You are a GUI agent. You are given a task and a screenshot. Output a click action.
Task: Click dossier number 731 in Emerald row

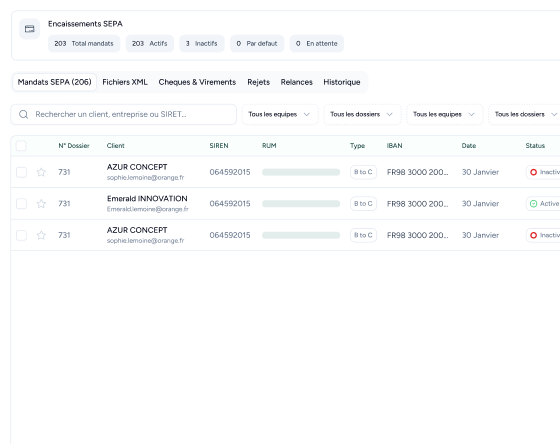(64, 204)
